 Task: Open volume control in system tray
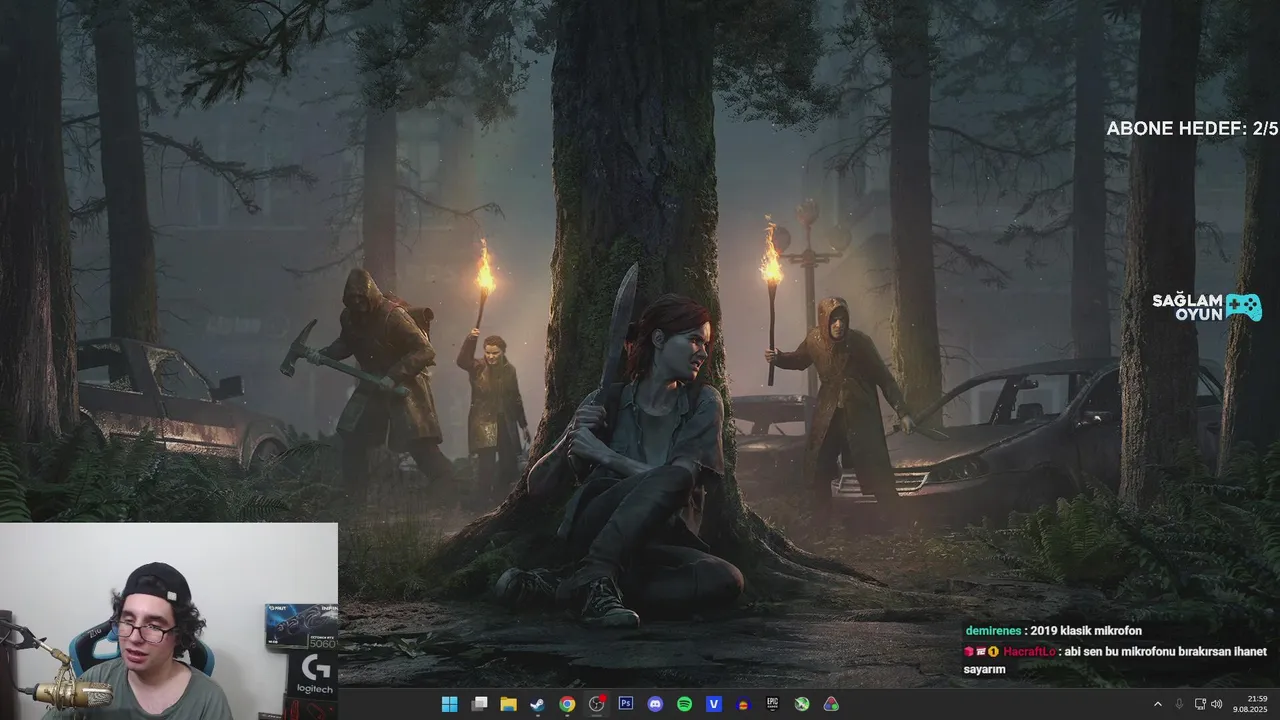[1217, 704]
